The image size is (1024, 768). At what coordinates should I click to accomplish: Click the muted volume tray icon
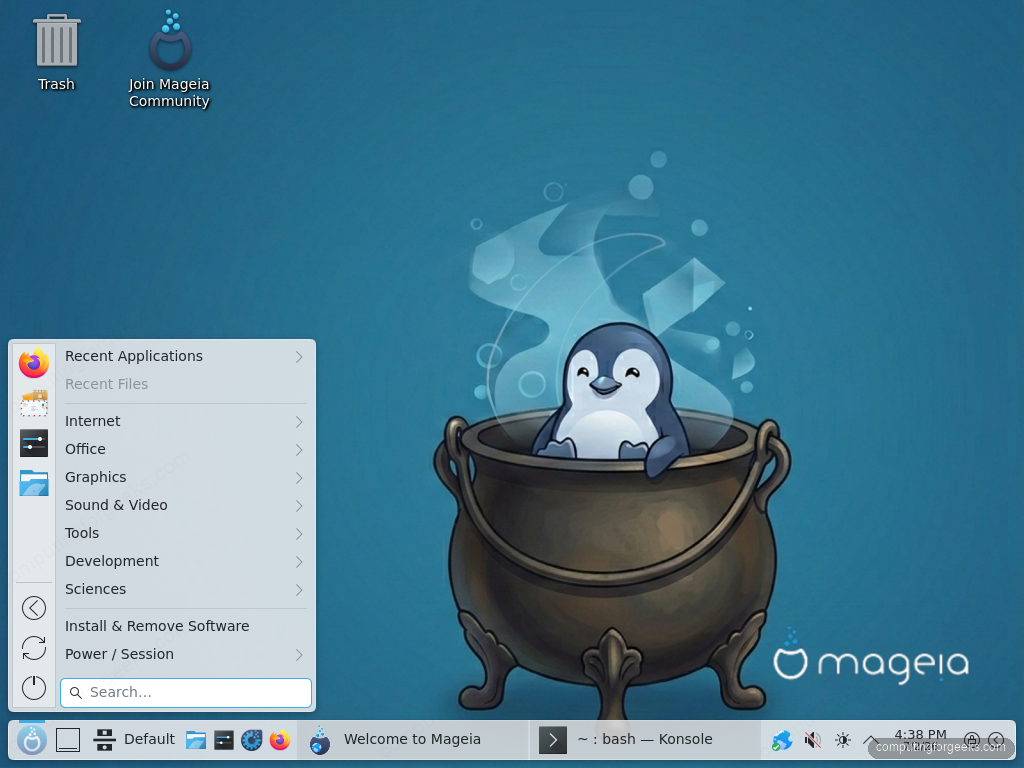tap(812, 741)
